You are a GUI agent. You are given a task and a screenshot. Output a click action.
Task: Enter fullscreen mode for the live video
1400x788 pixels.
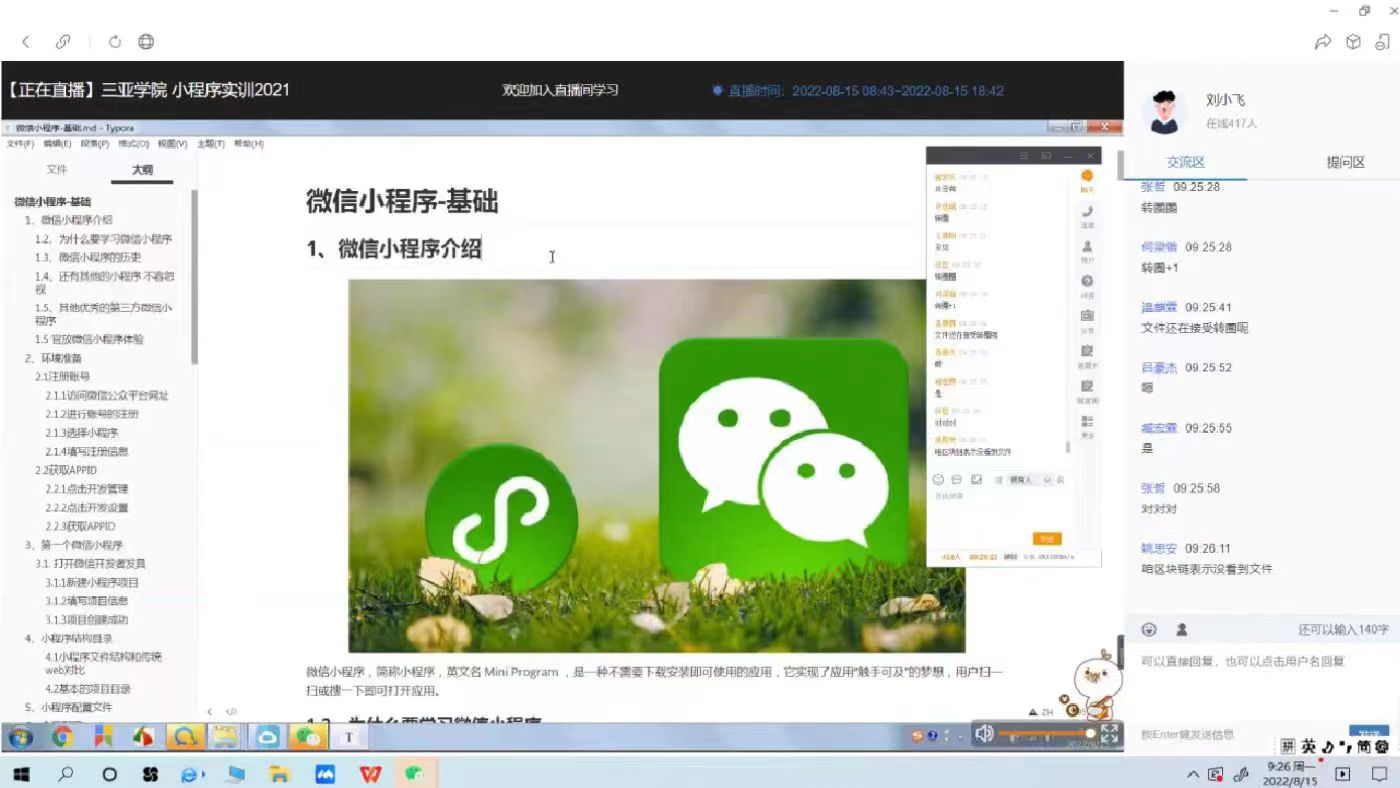pyautogui.click(x=1109, y=734)
